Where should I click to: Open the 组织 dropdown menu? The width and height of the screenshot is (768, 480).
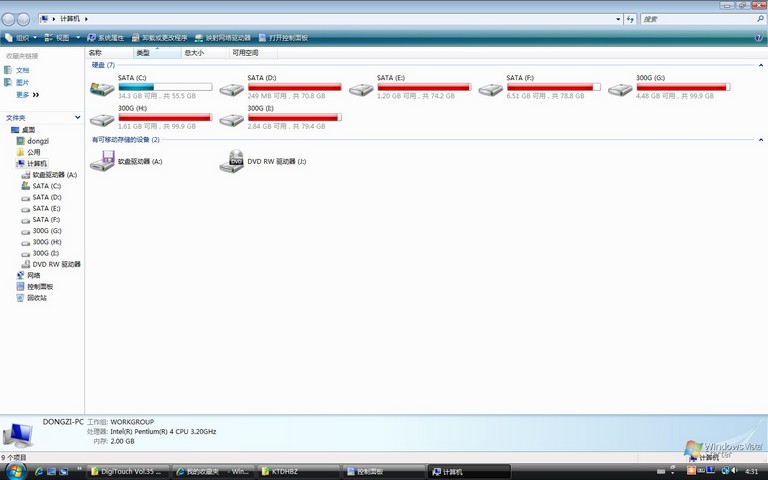[21, 38]
